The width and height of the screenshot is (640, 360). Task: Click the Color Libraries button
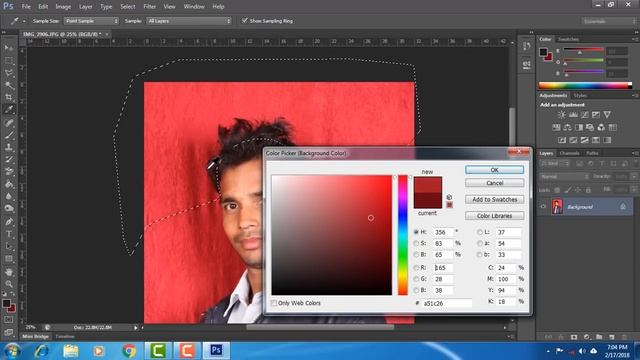tap(494, 216)
